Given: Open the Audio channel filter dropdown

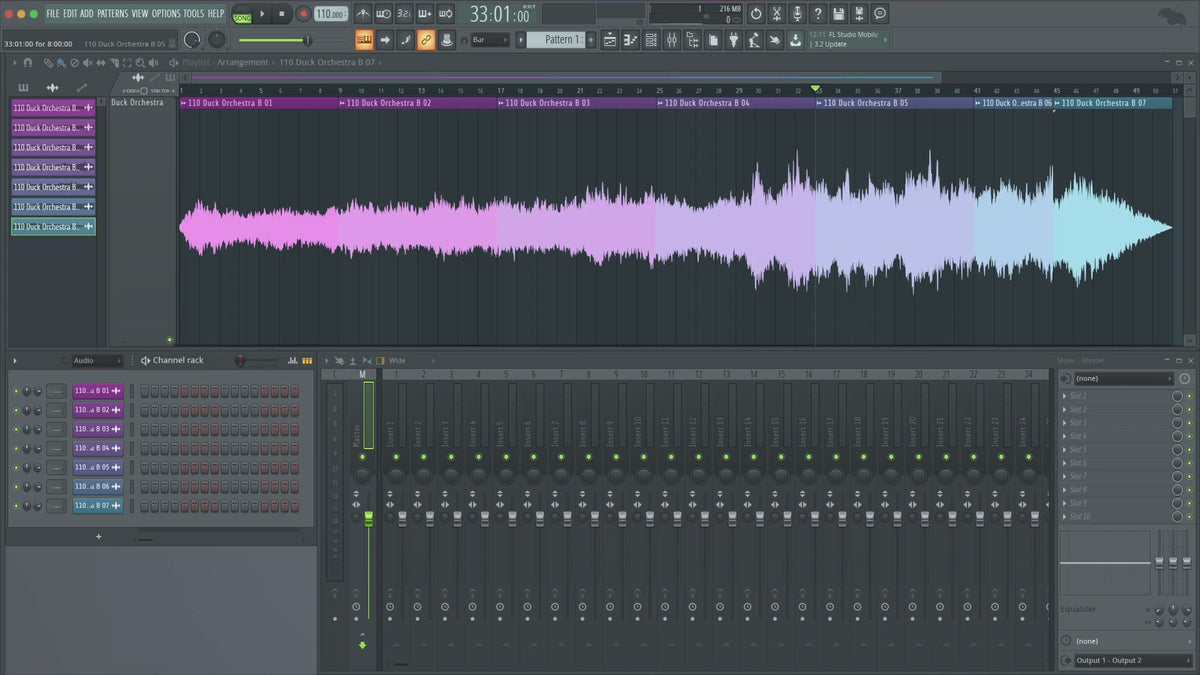Looking at the screenshot, I should tap(96, 360).
